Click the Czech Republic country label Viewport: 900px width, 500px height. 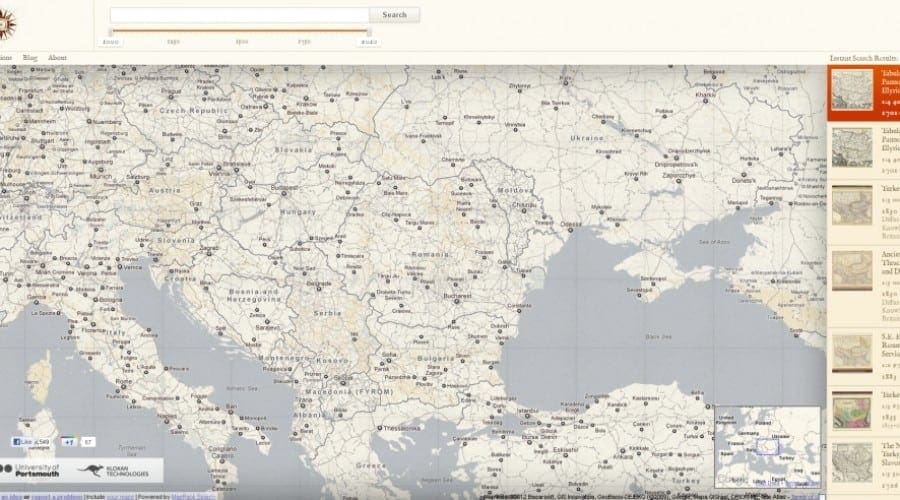pyautogui.click(x=193, y=111)
